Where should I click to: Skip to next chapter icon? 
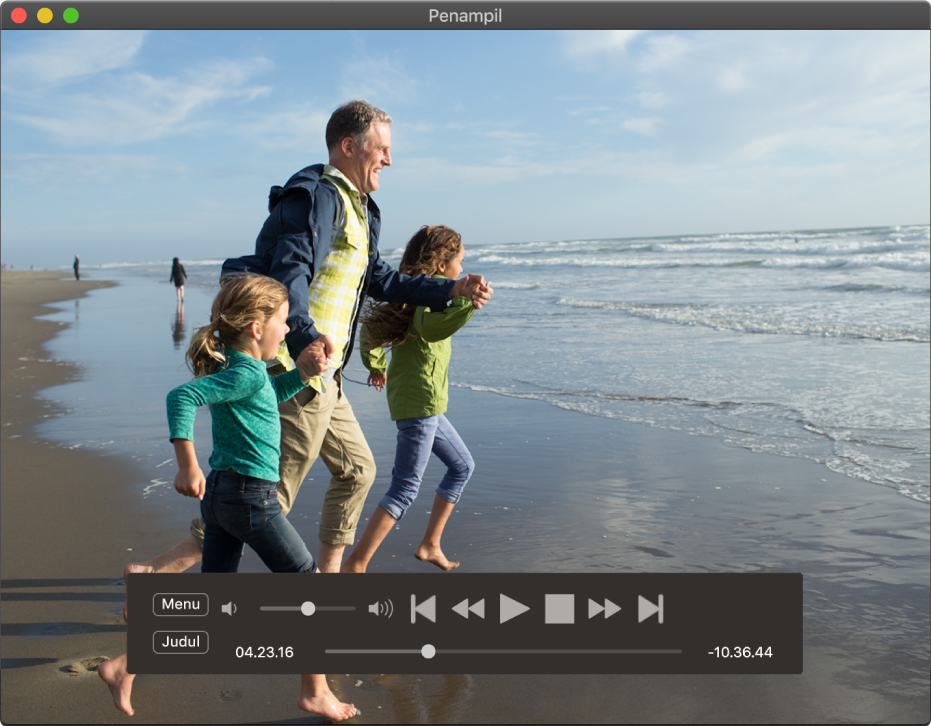650,608
